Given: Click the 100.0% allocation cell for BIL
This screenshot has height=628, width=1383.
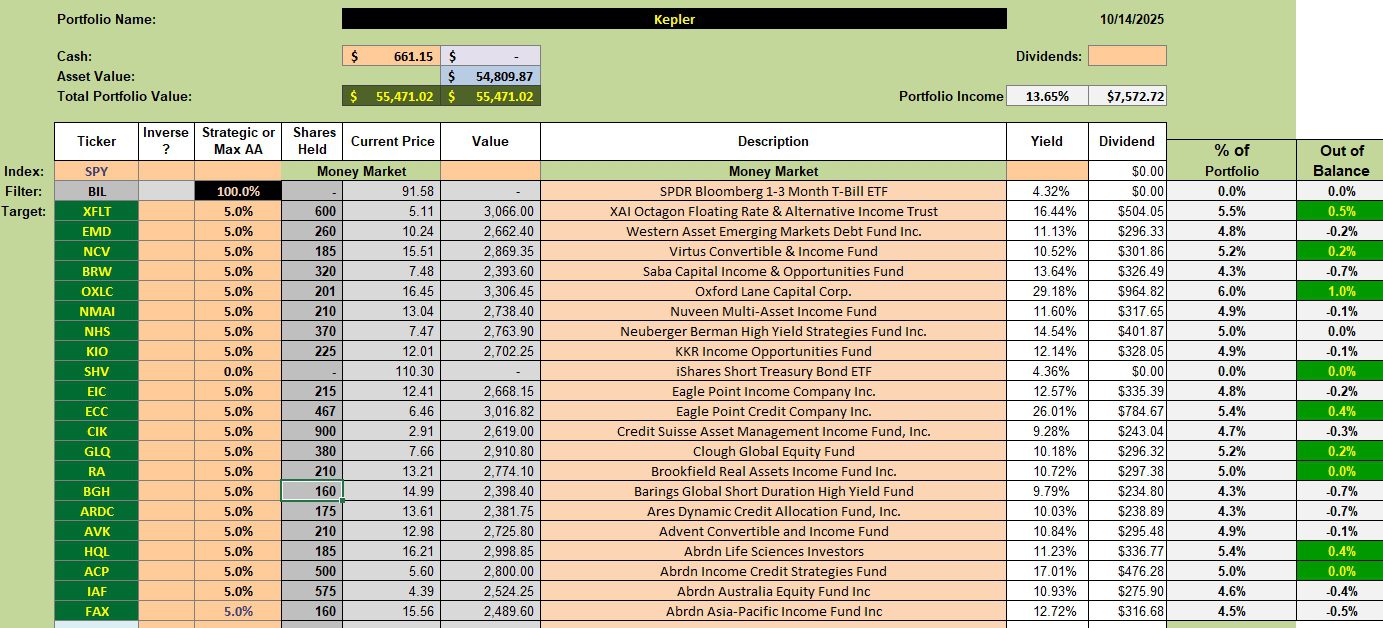Looking at the screenshot, I should (x=238, y=191).
